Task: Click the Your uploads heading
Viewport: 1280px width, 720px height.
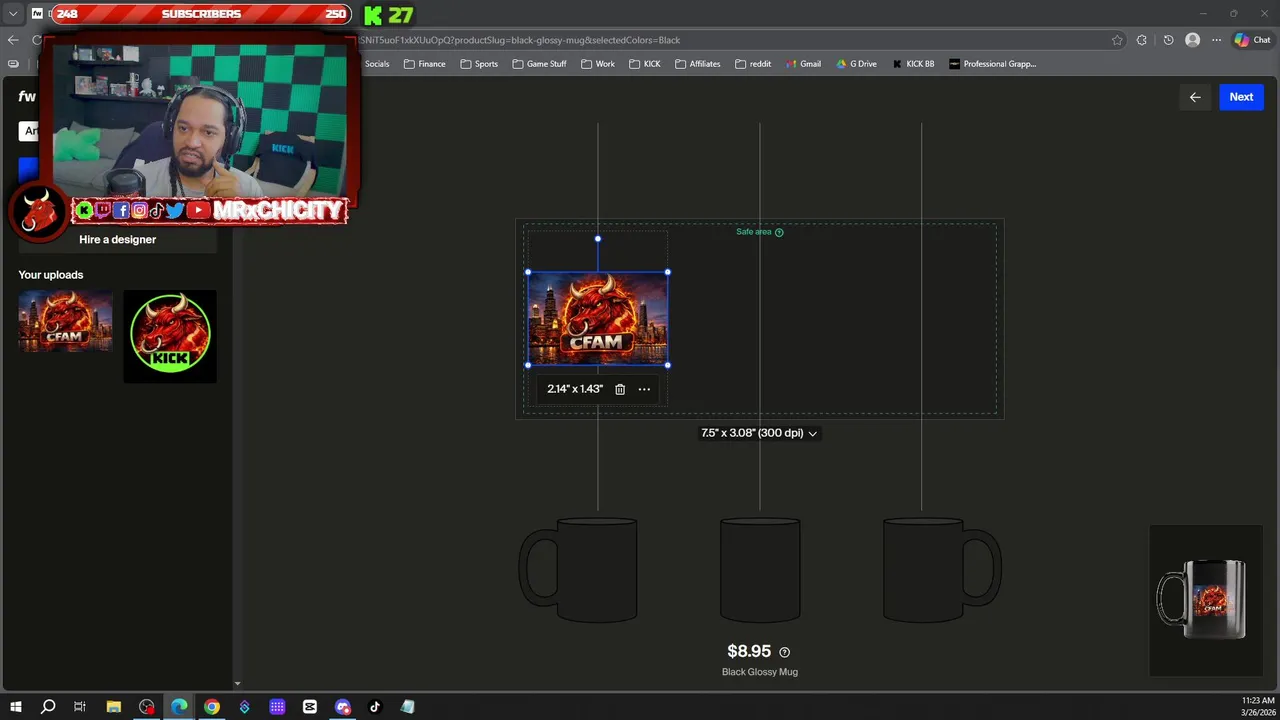Action: point(51,275)
